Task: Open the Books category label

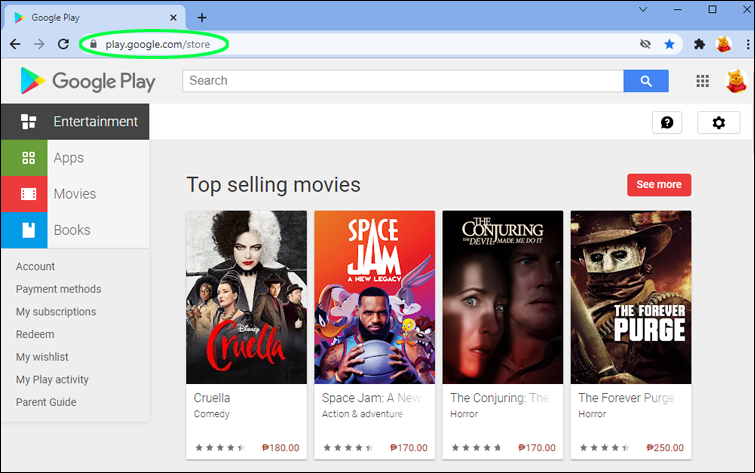Action: tap(72, 230)
